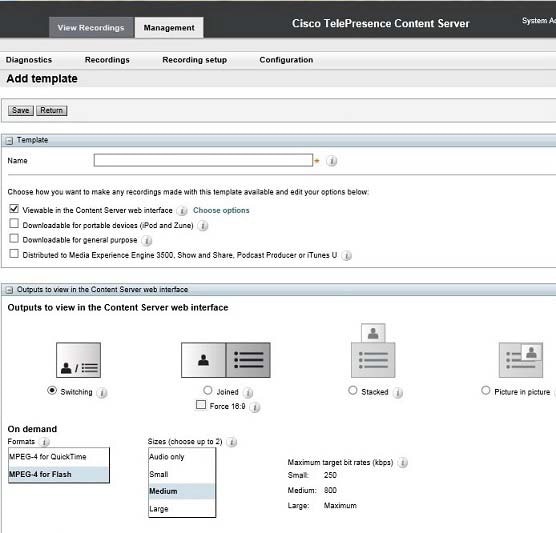Image resolution: width=556 pixels, height=533 pixels.
Task: Select the Joined radio button
Action: point(208,390)
